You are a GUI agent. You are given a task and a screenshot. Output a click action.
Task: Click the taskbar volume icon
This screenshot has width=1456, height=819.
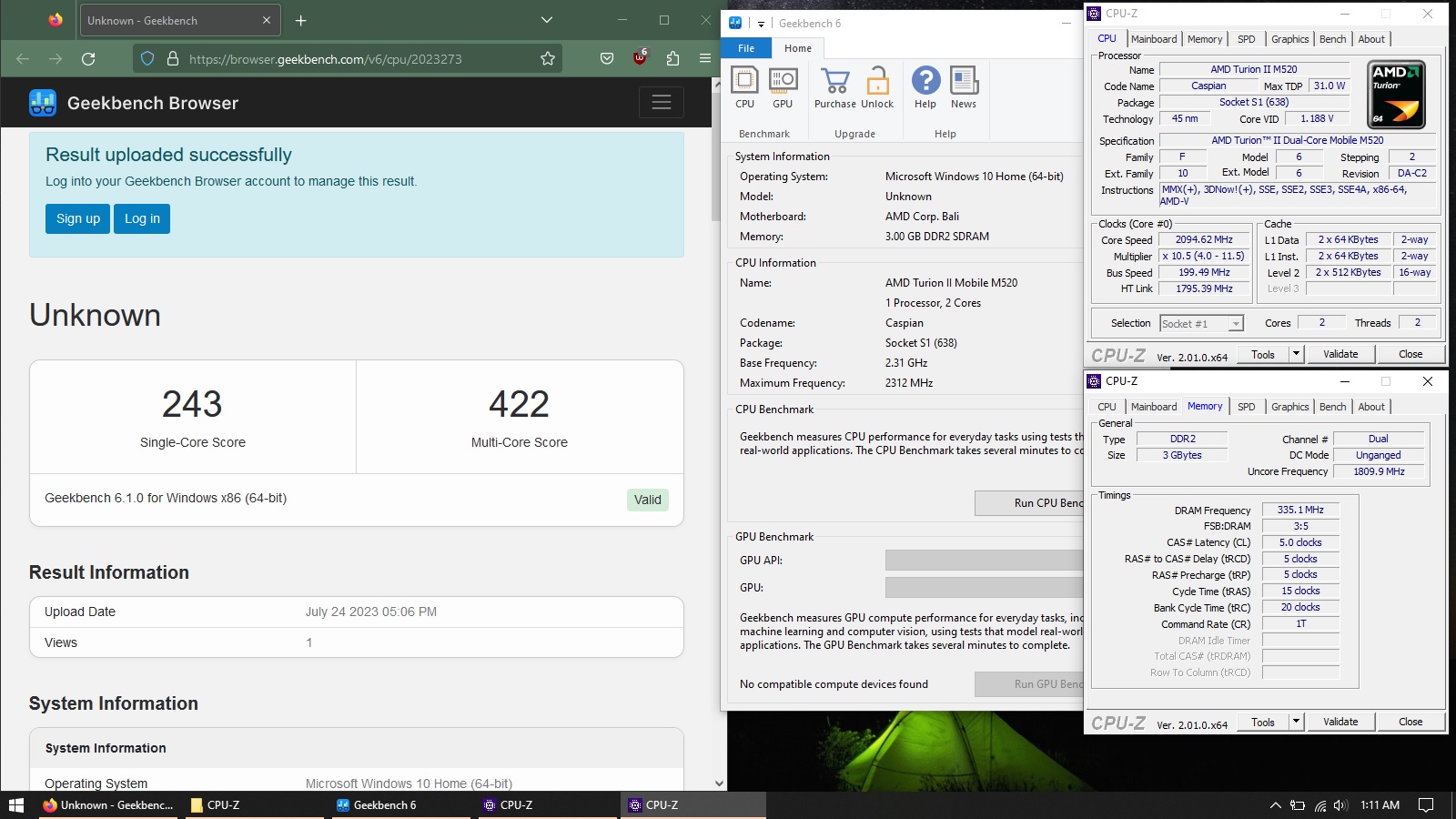1340,804
